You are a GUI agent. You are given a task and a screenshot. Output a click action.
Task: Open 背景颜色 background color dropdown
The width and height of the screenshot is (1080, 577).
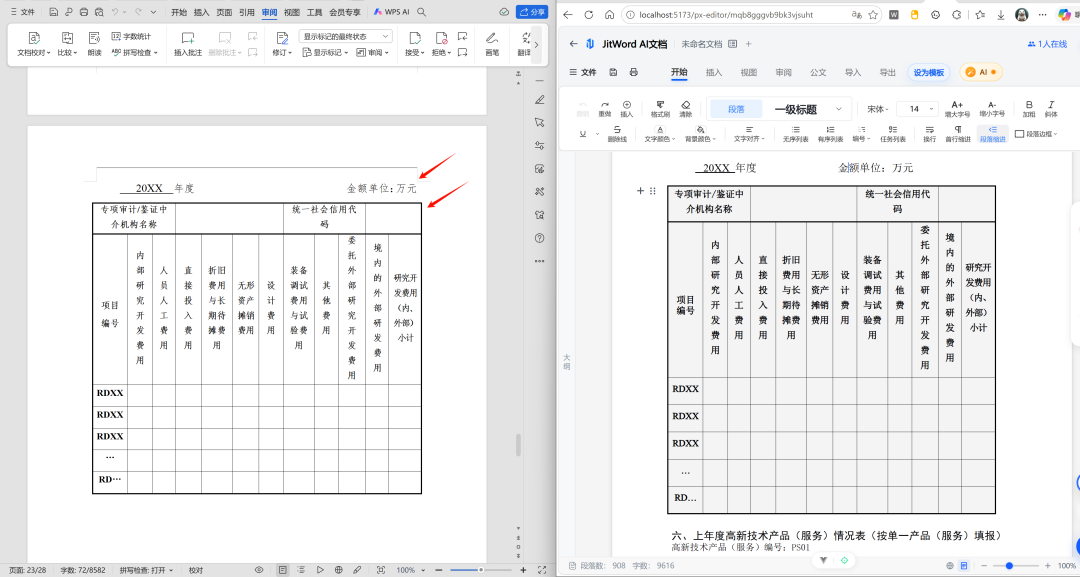[700, 134]
